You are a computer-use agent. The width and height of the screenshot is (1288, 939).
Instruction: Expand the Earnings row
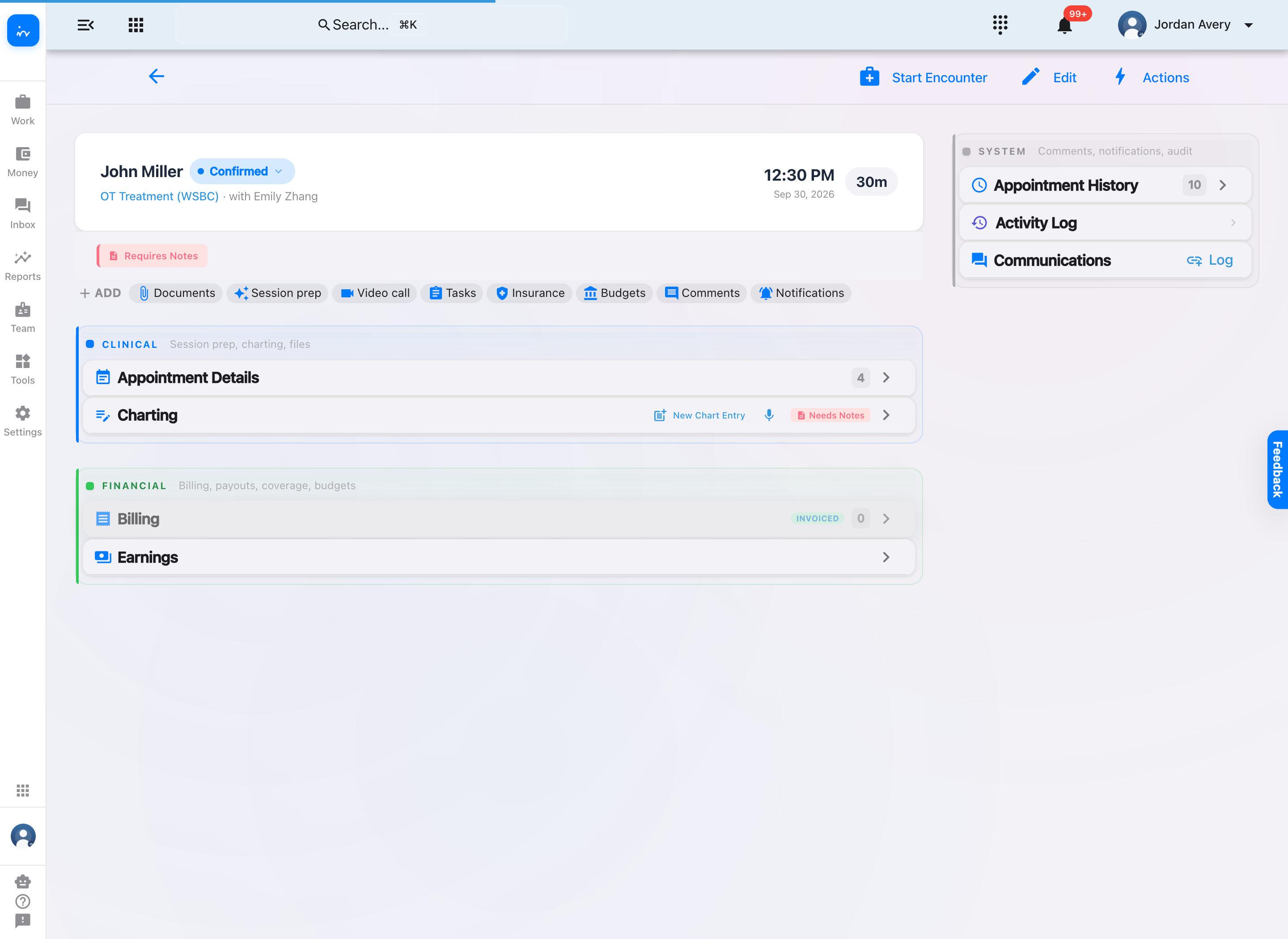pyautogui.click(x=499, y=557)
